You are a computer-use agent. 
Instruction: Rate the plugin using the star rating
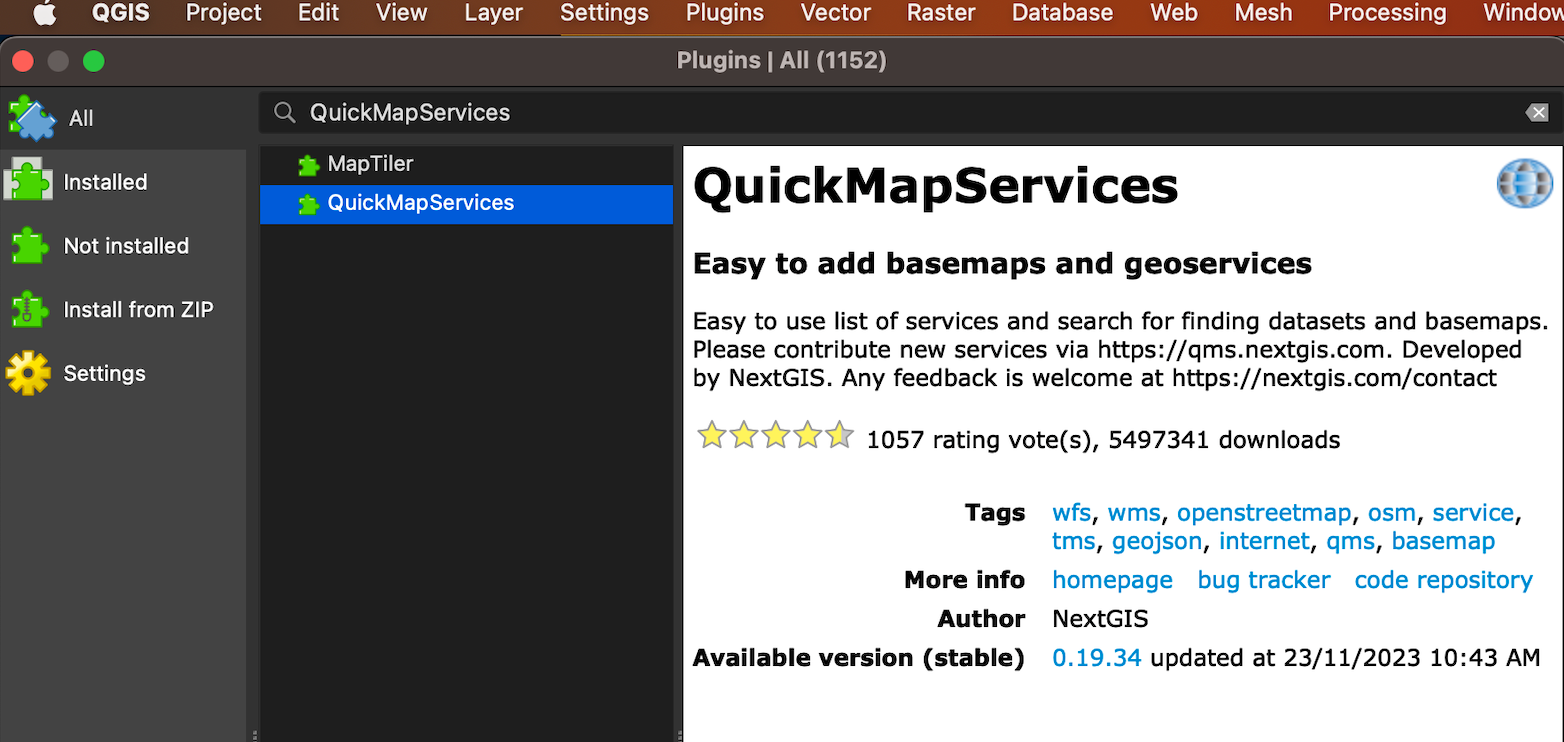click(775, 436)
